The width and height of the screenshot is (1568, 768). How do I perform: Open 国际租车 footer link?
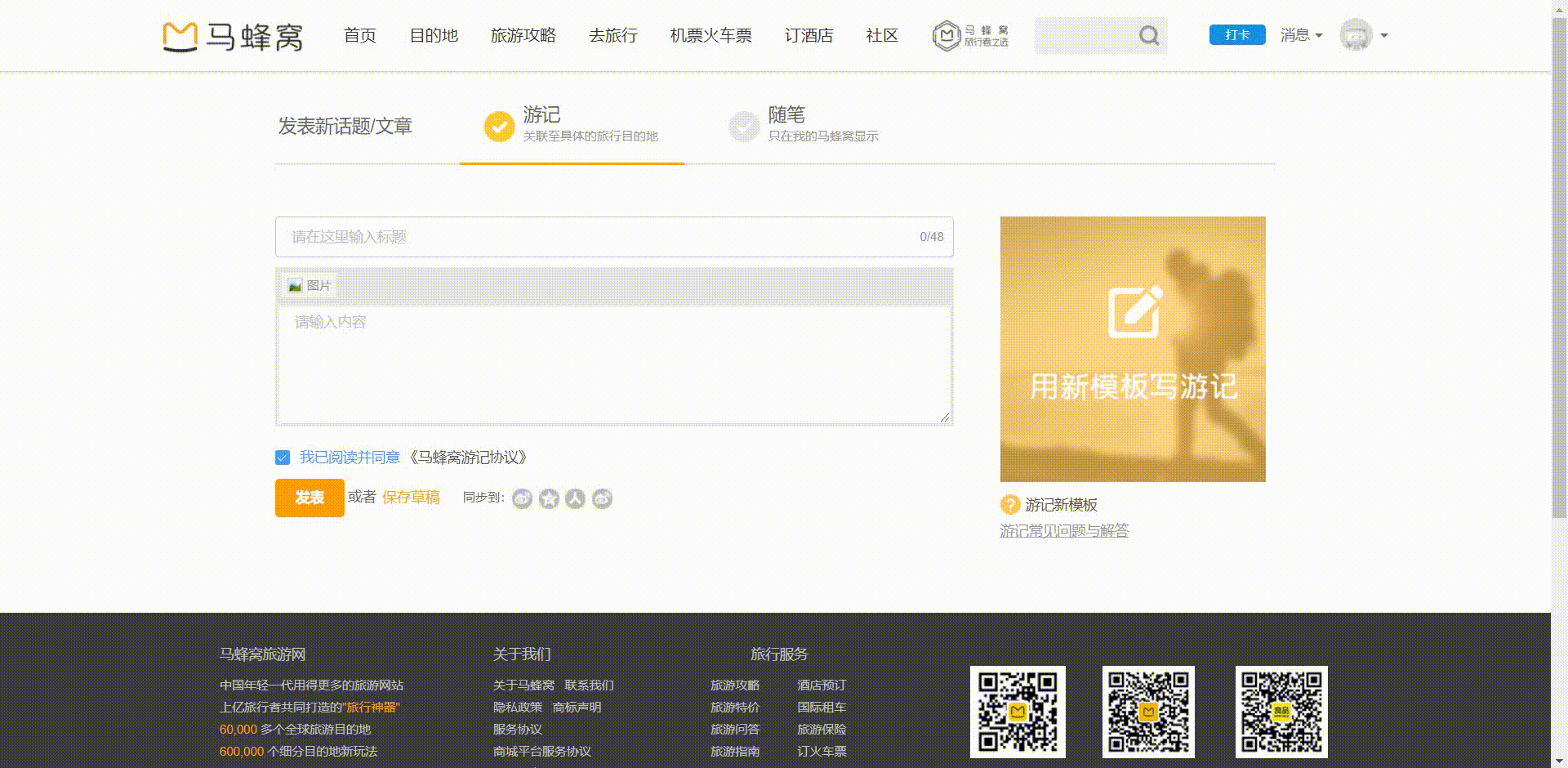tap(822, 708)
